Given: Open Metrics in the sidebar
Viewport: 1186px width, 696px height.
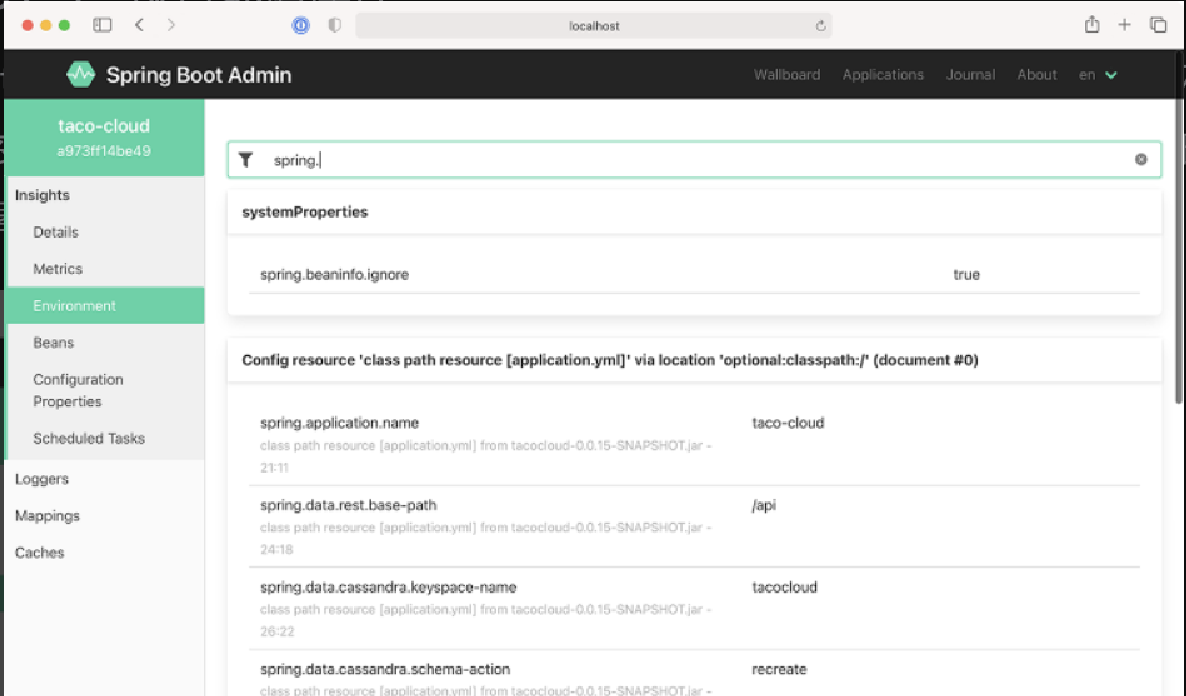Looking at the screenshot, I should tap(58, 269).
